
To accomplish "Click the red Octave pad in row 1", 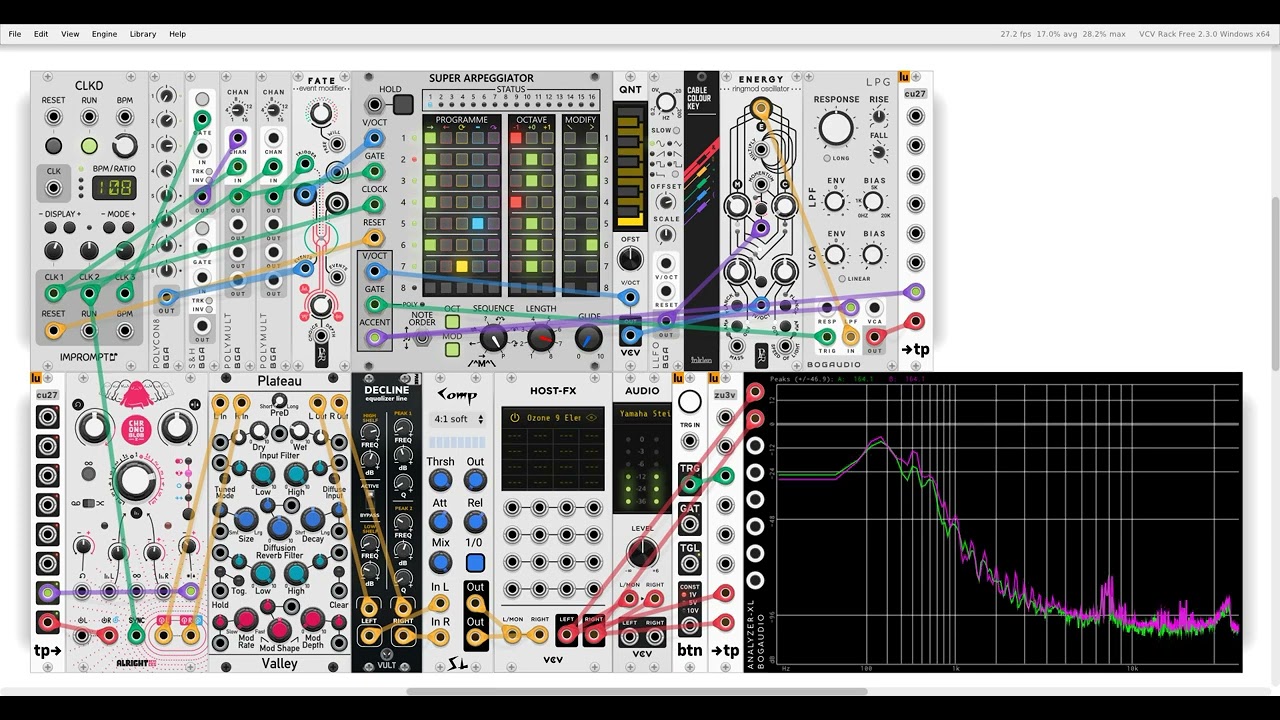I will pyautogui.click(x=516, y=138).
